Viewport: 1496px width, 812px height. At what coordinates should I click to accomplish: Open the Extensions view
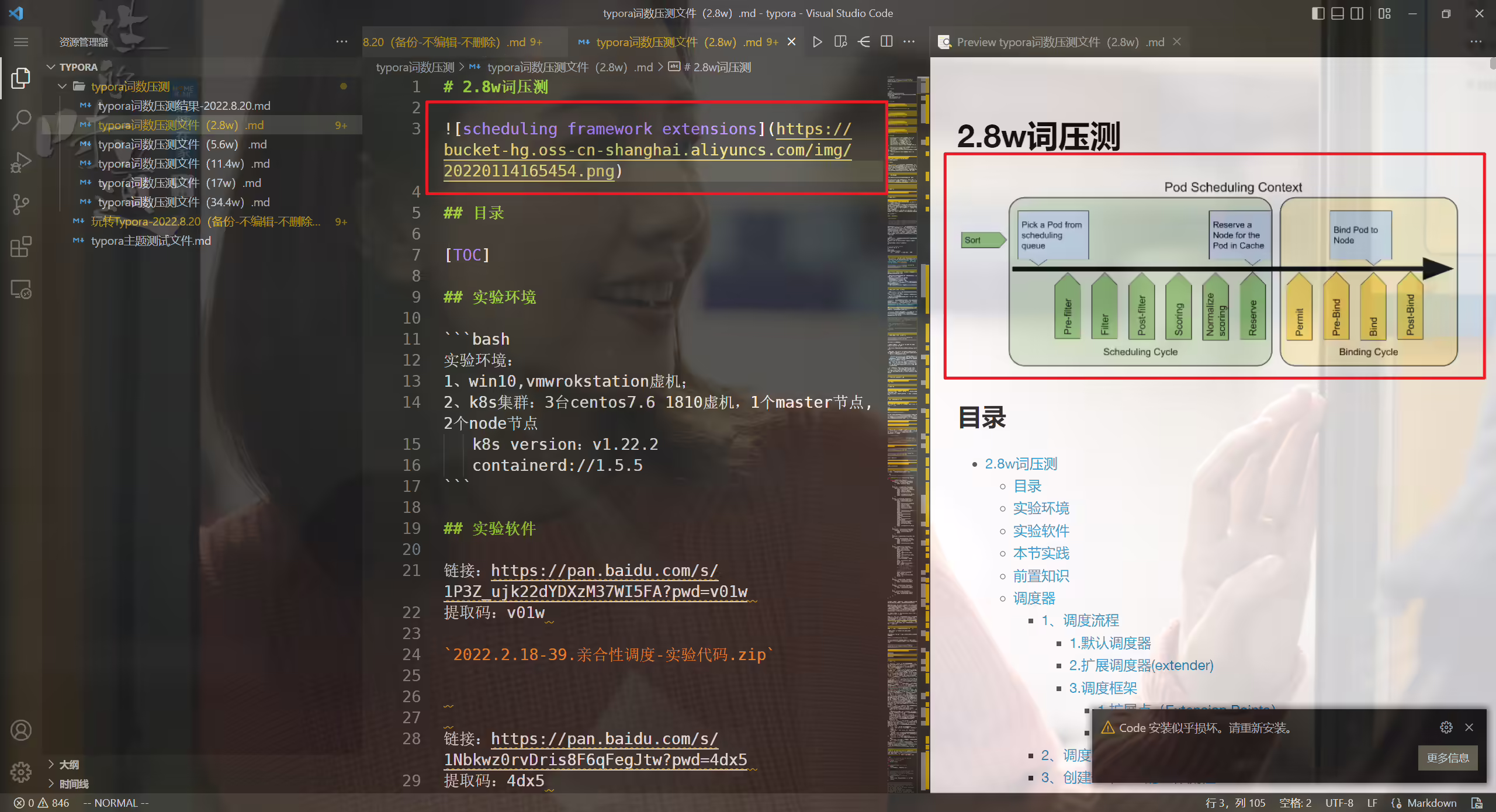[x=21, y=247]
